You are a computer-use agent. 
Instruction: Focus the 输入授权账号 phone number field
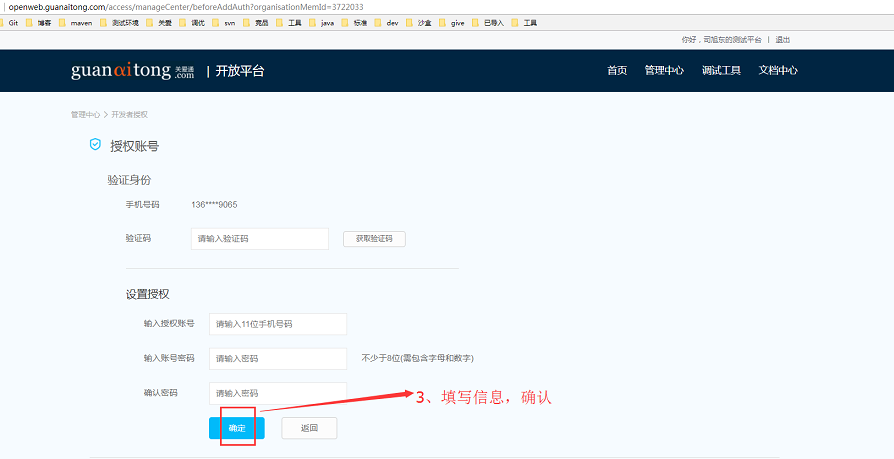tap(278, 324)
